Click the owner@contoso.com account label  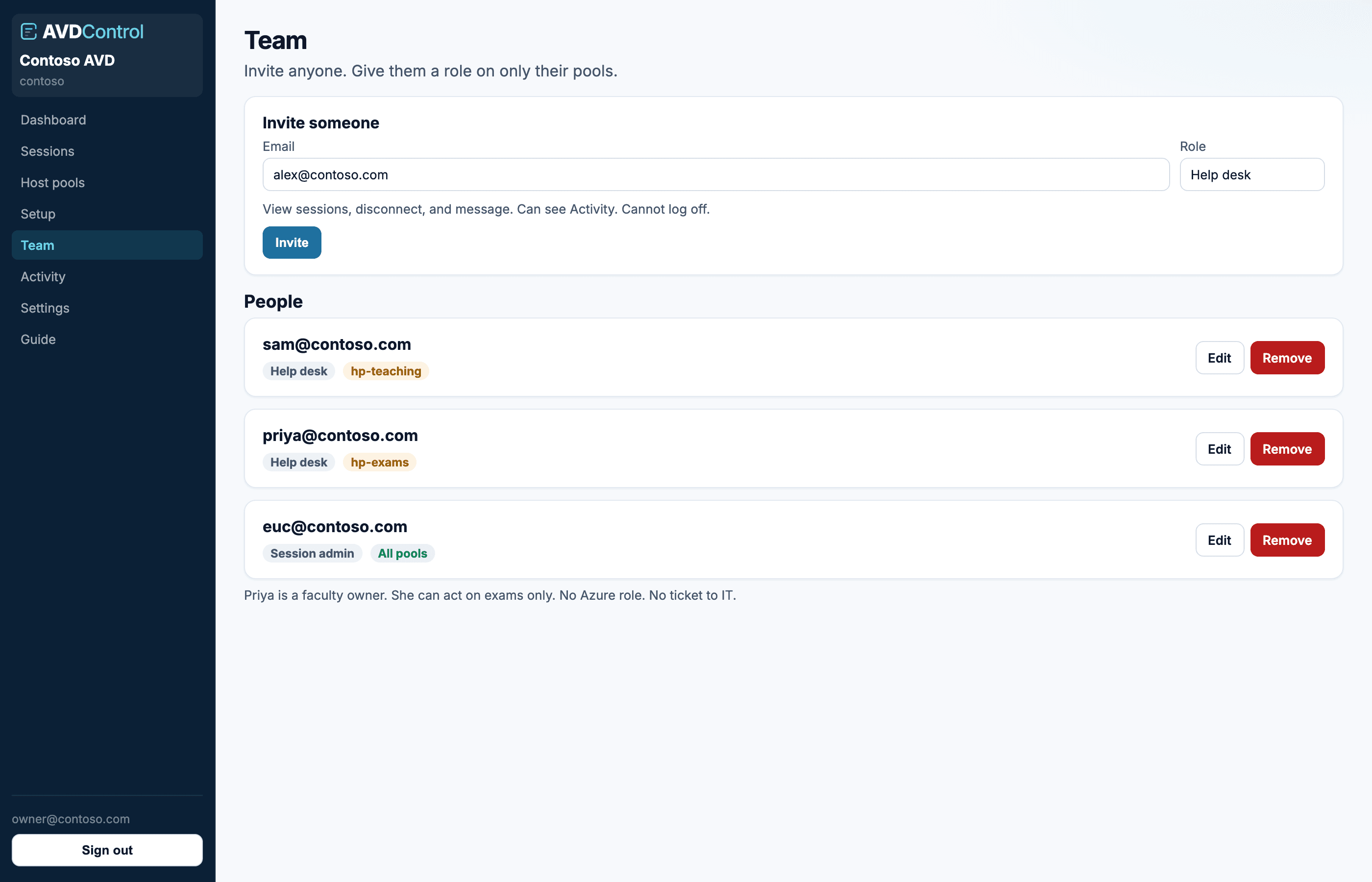click(71, 819)
